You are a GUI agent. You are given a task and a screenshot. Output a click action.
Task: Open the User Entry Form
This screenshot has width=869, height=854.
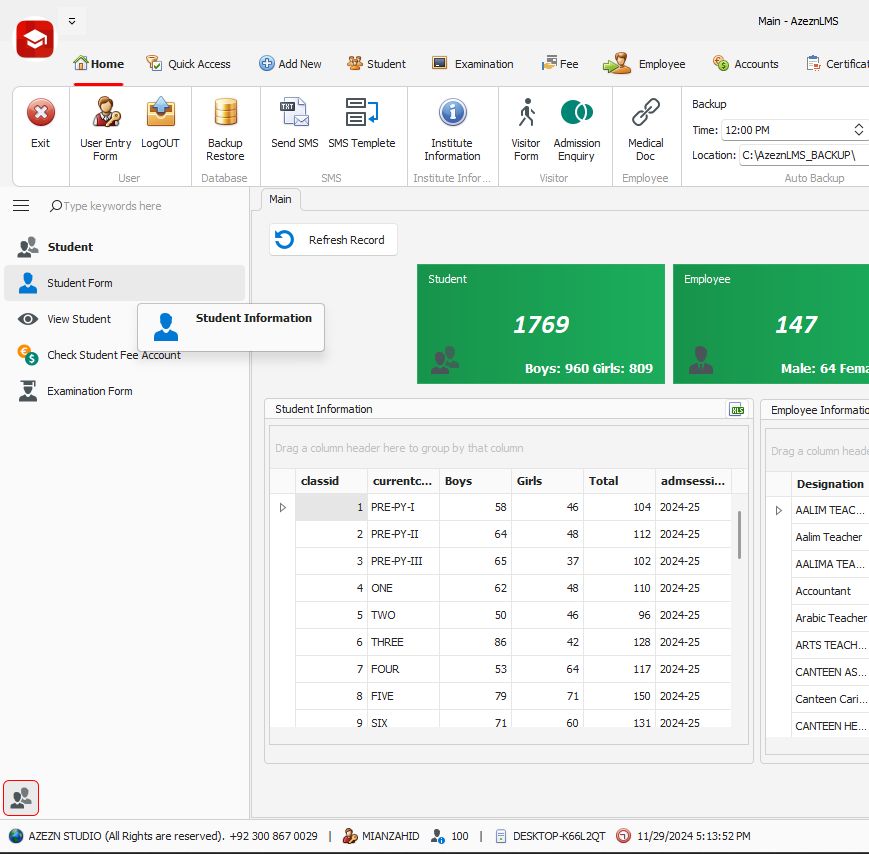pos(105,126)
